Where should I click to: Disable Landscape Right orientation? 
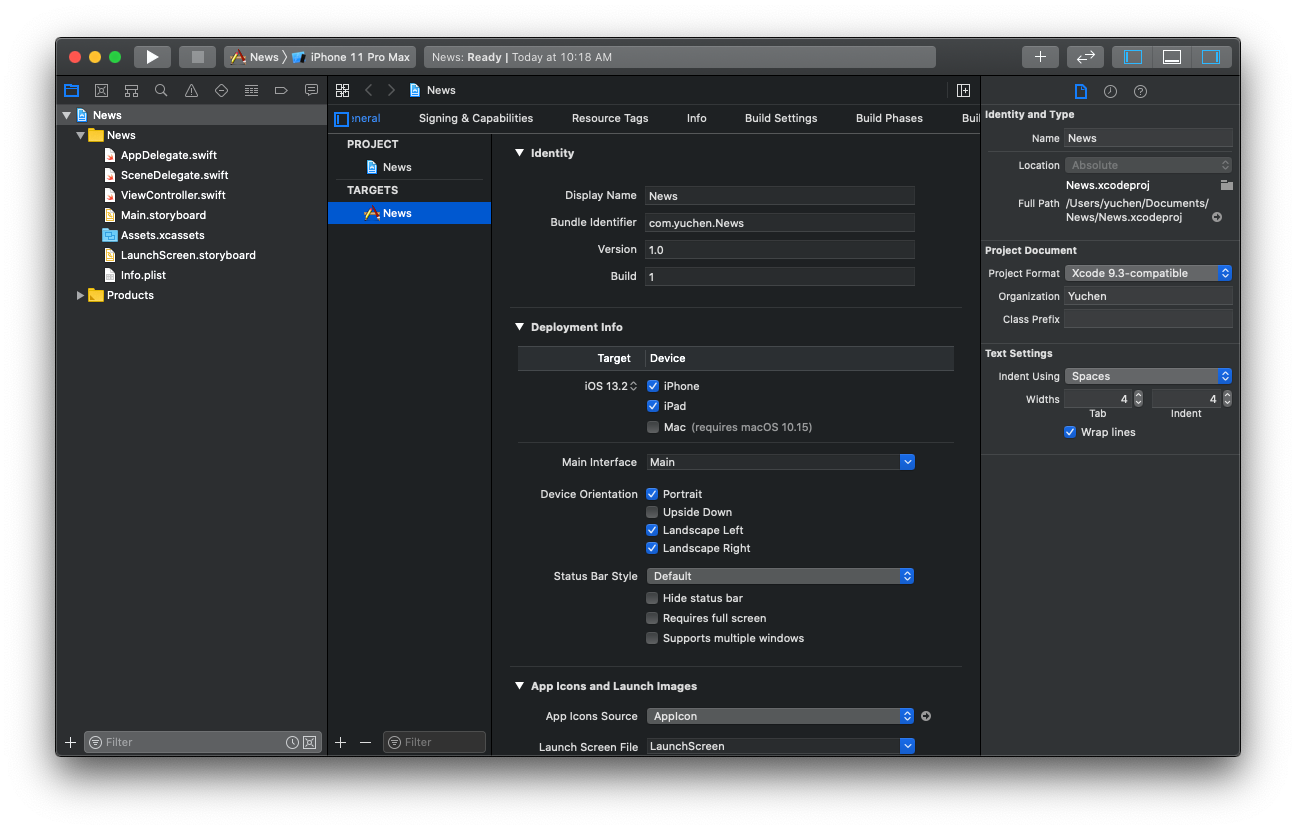click(x=652, y=548)
